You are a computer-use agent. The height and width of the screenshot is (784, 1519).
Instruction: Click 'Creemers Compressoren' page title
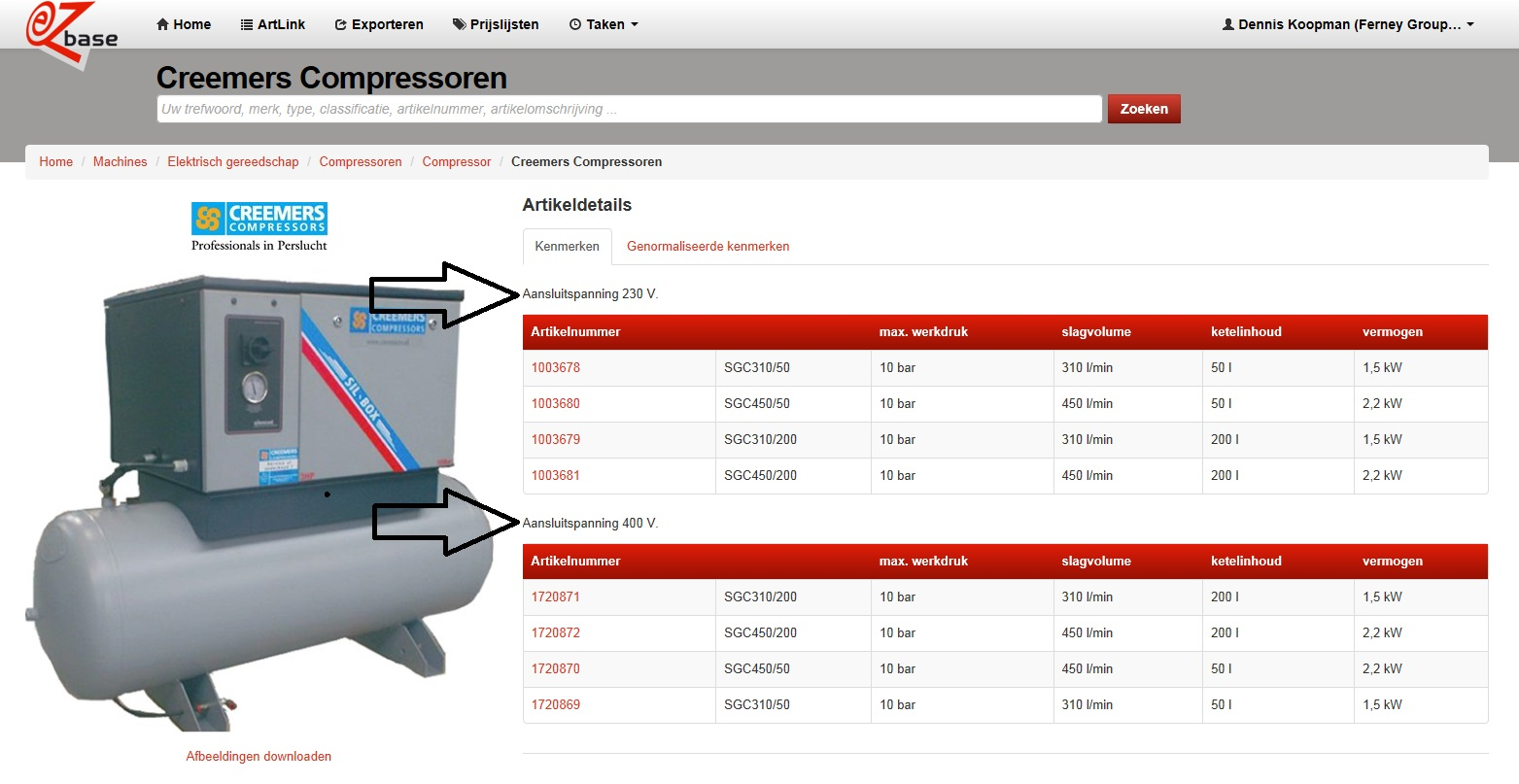point(332,78)
